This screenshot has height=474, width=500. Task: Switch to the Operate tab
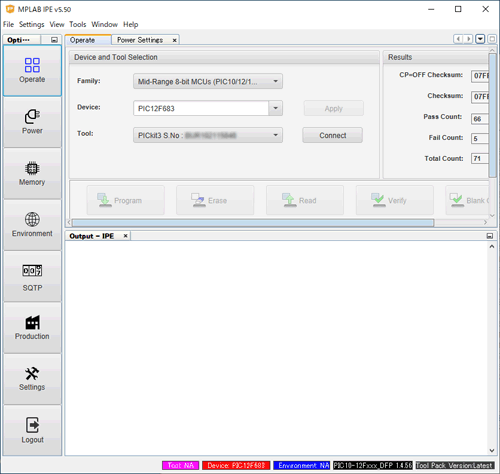[x=88, y=40]
